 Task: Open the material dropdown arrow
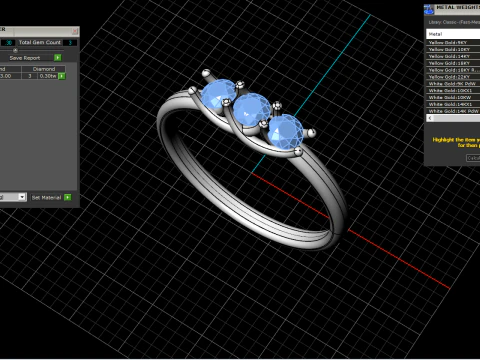(22, 197)
